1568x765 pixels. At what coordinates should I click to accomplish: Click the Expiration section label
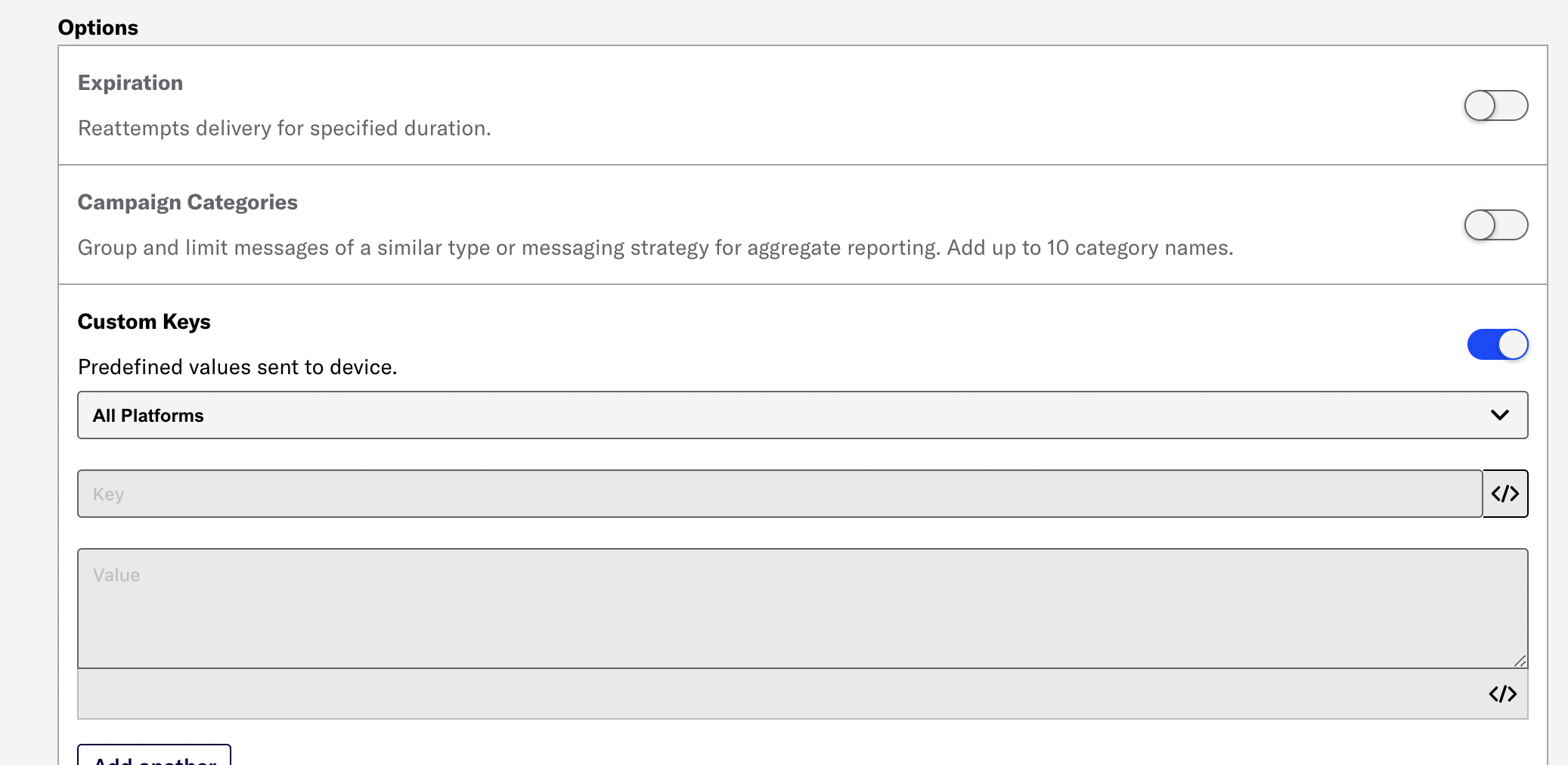(129, 82)
